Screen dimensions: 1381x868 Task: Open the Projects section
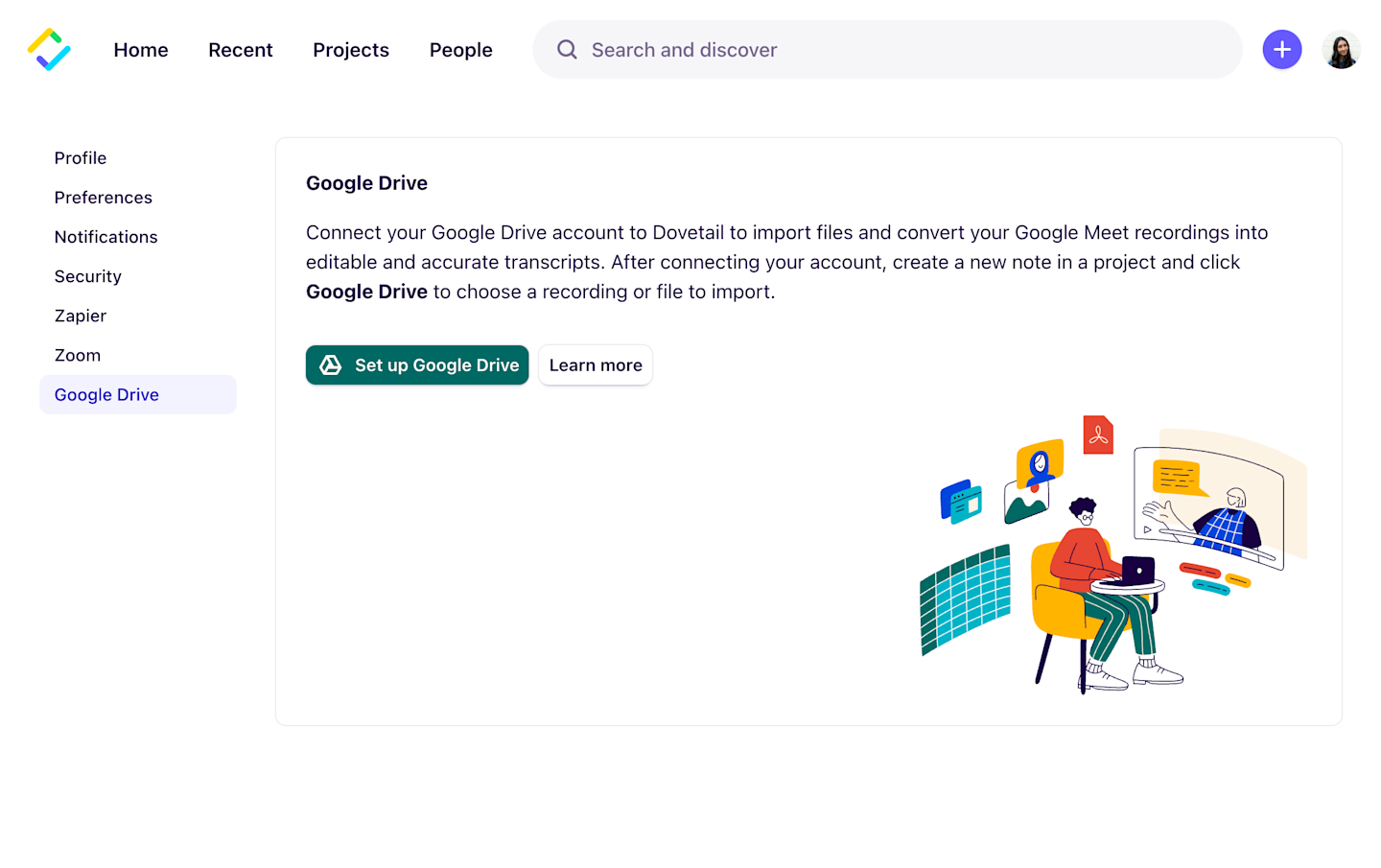351,50
